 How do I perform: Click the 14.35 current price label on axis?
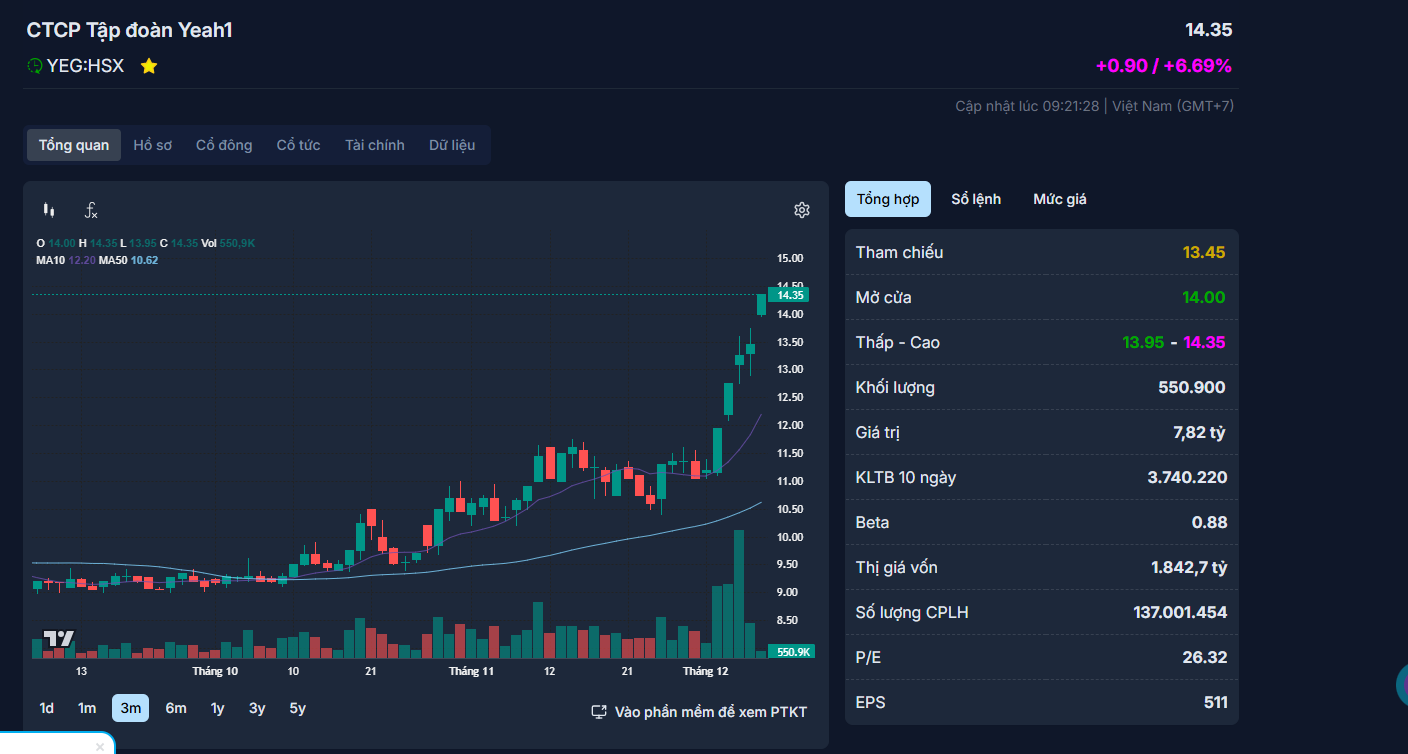click(x=789, y=295)
